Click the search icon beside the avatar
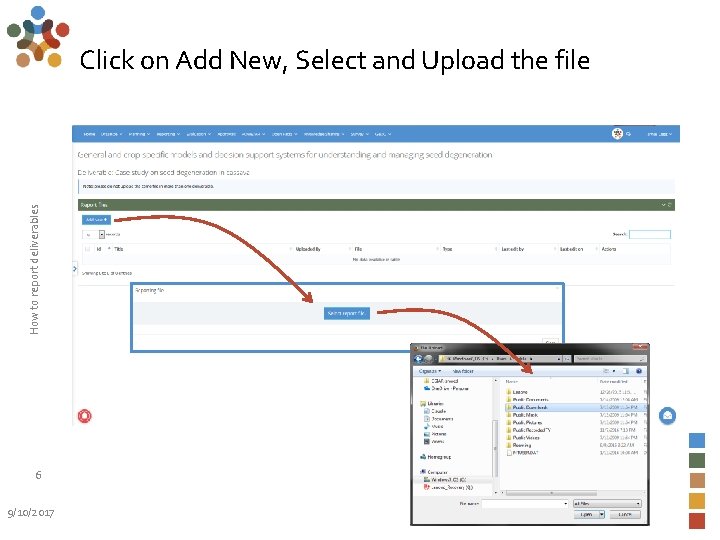This screenshot has height=540, width=720. click(x=629, y=134)
